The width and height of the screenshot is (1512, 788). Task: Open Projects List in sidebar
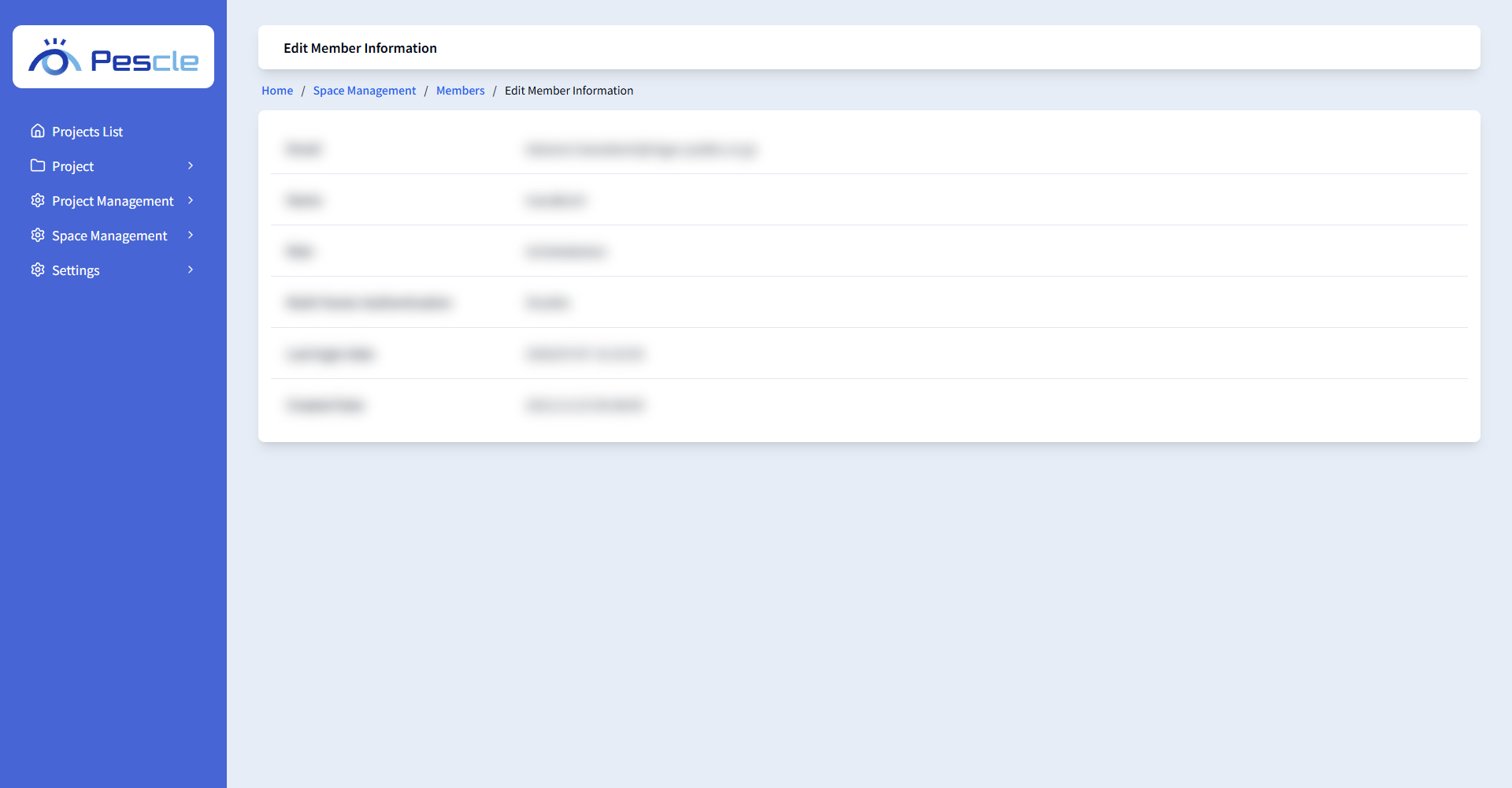tap(87, 132)
